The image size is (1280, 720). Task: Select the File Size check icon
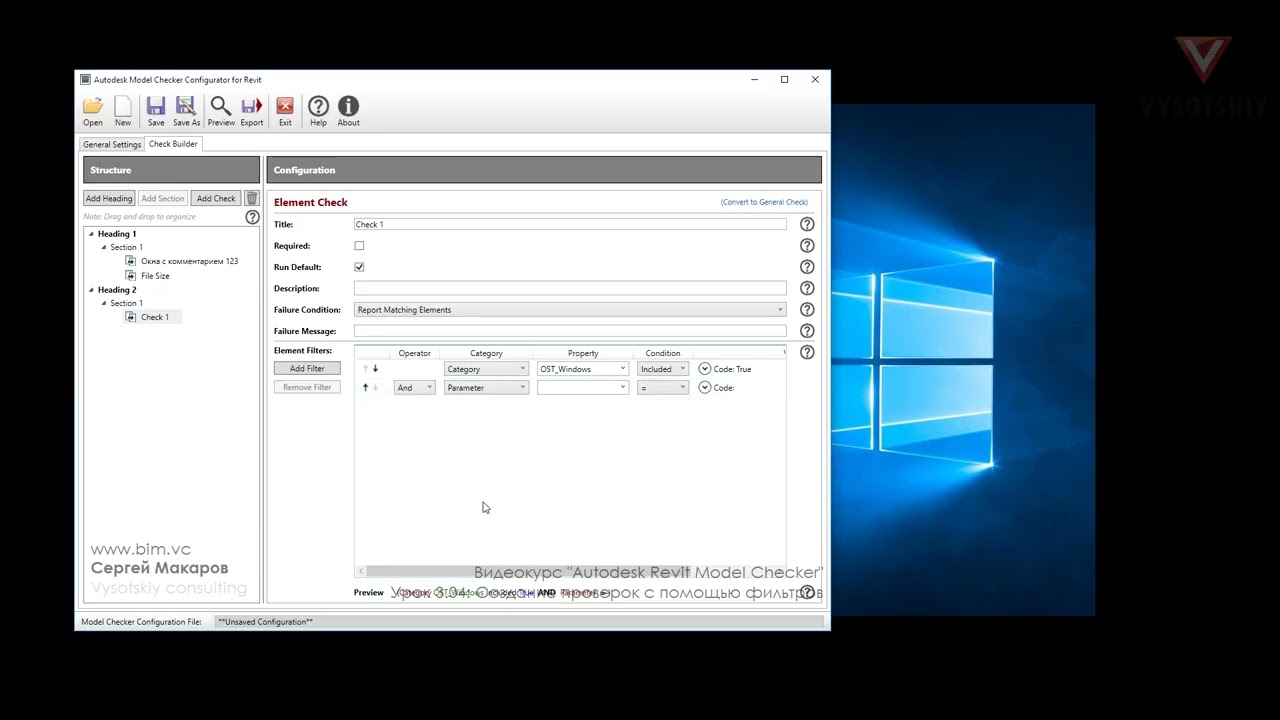click(x=130, y=275)
